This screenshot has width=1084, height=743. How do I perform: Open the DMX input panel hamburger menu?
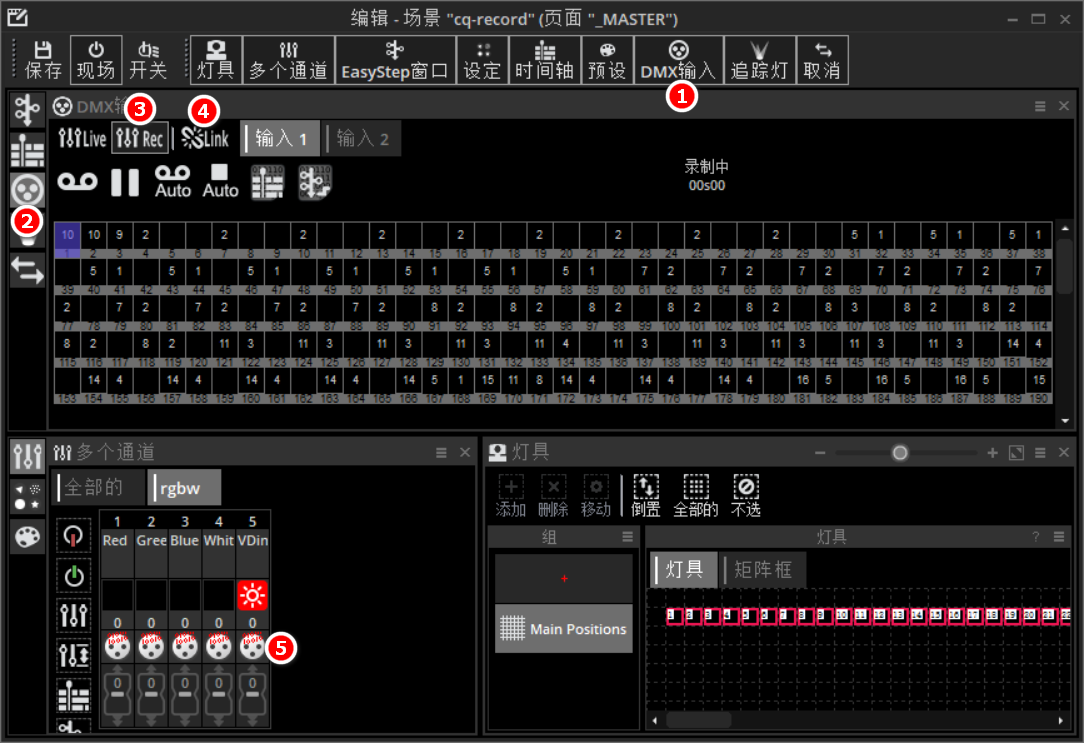click(1040, 106)
